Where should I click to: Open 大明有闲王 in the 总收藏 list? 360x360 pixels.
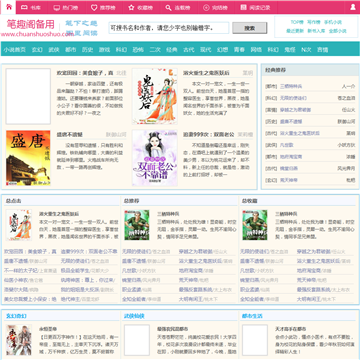pyautogui.click(x=309, y=299)
